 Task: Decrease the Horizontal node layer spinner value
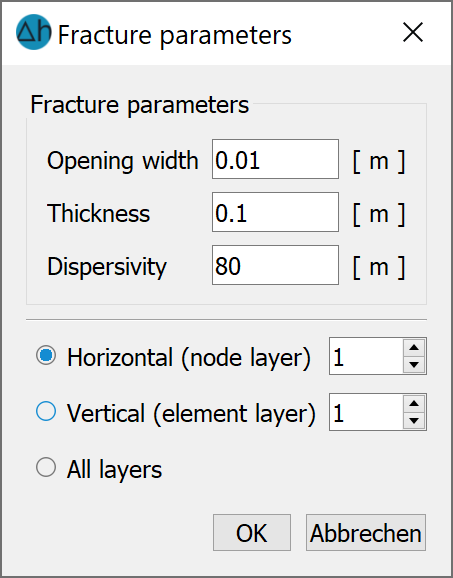414,365
